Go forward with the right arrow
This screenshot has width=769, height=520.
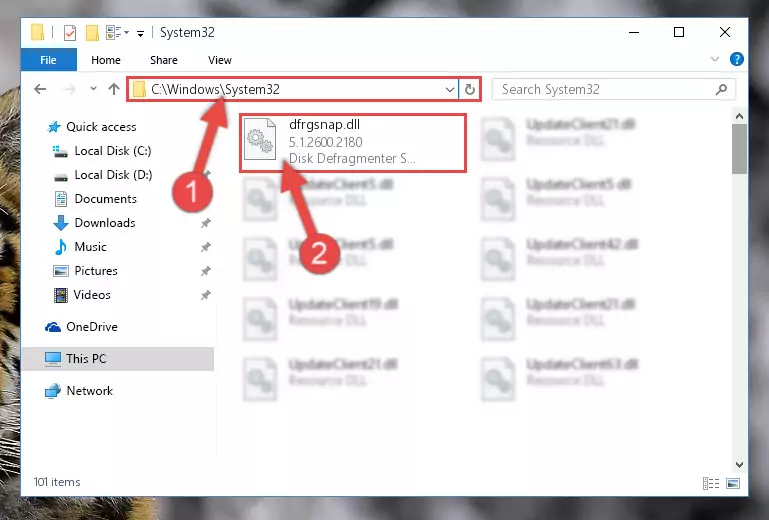coord(70,89)
